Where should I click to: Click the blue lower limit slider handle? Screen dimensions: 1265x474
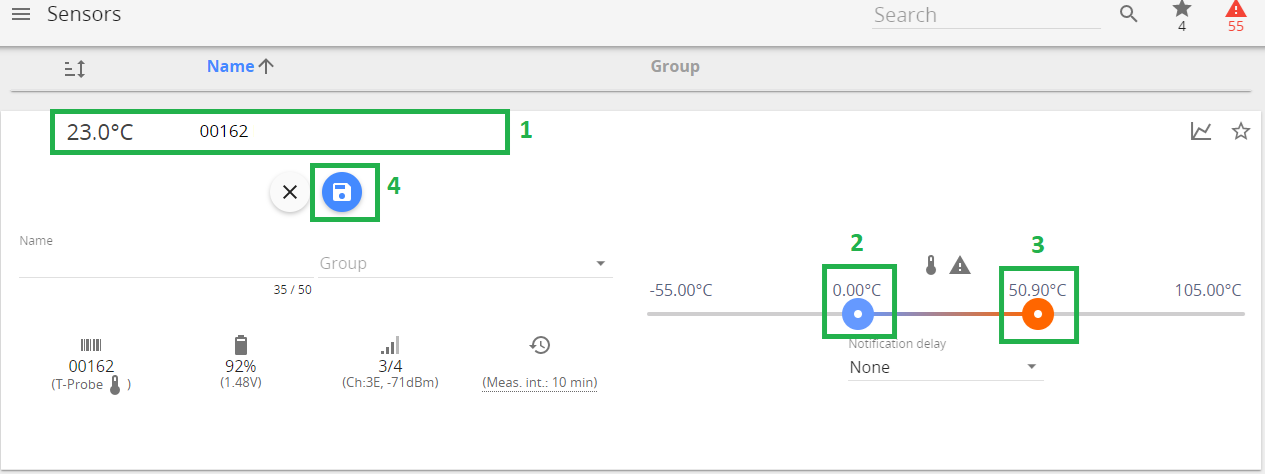click(858, 314)
